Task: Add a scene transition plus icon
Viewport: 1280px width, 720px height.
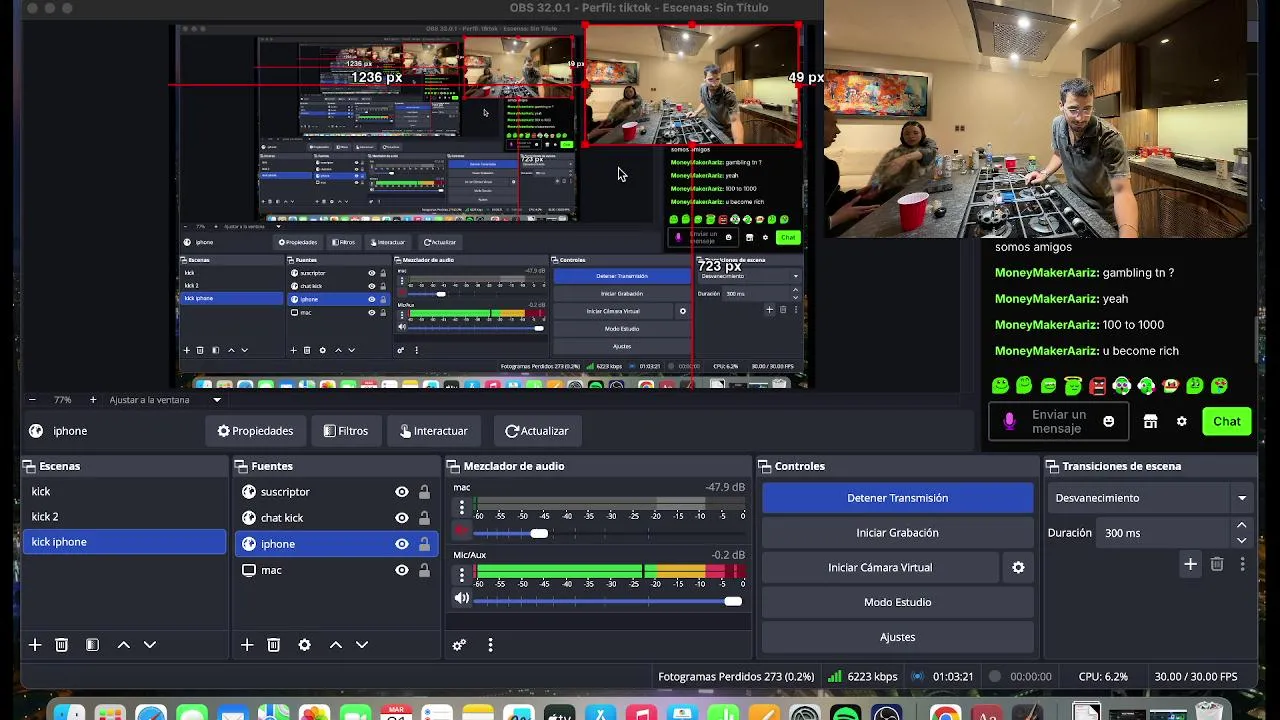Action: click(x=1190, y=564)
